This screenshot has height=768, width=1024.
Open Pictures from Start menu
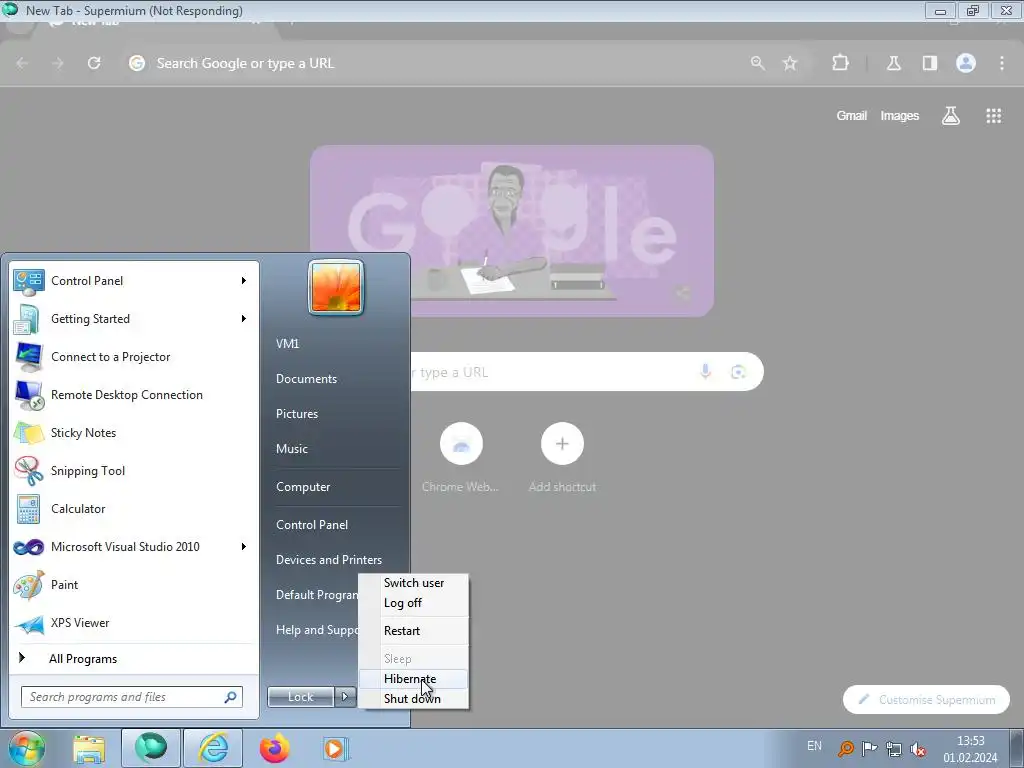[296, 414]
